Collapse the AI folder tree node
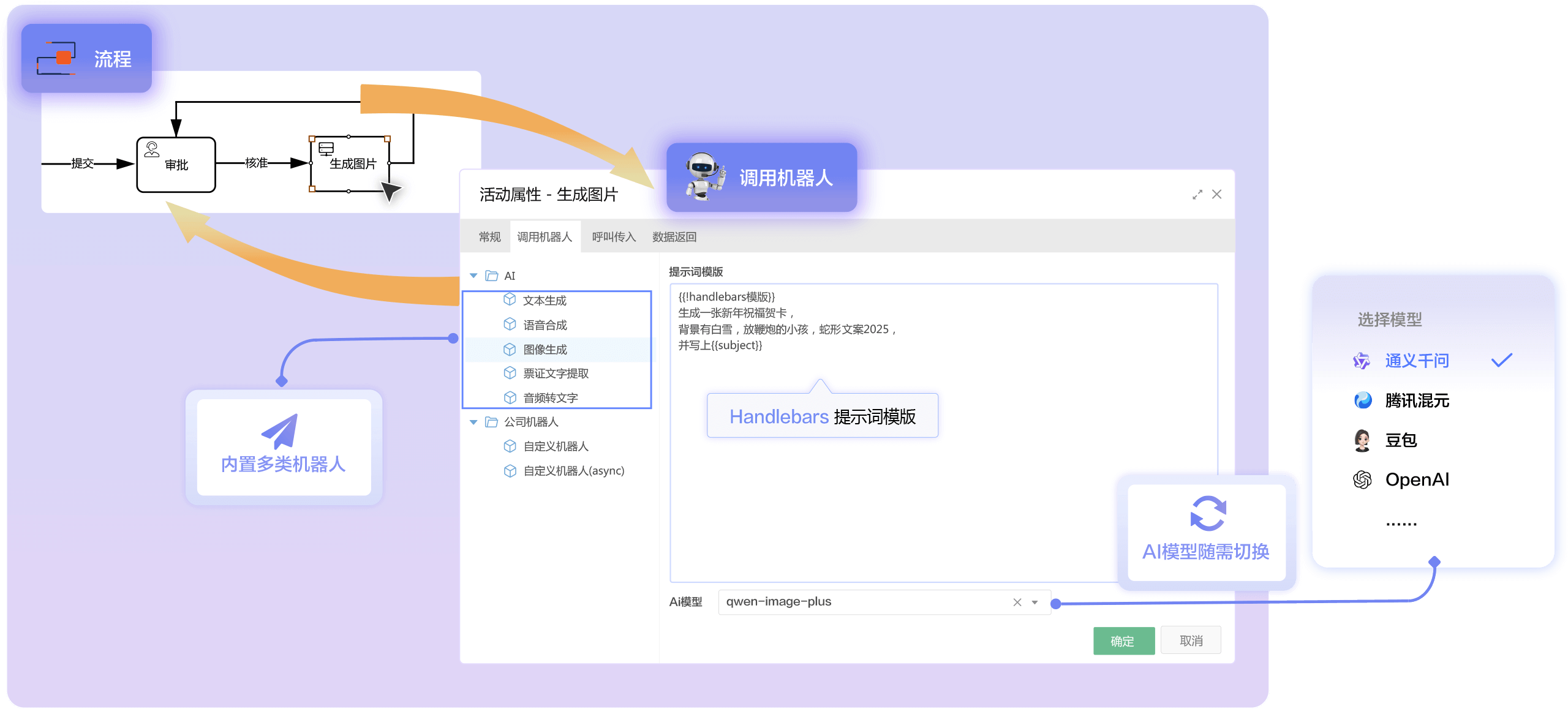The height and width of the screenshot is (717, 1568). point(473,276)
